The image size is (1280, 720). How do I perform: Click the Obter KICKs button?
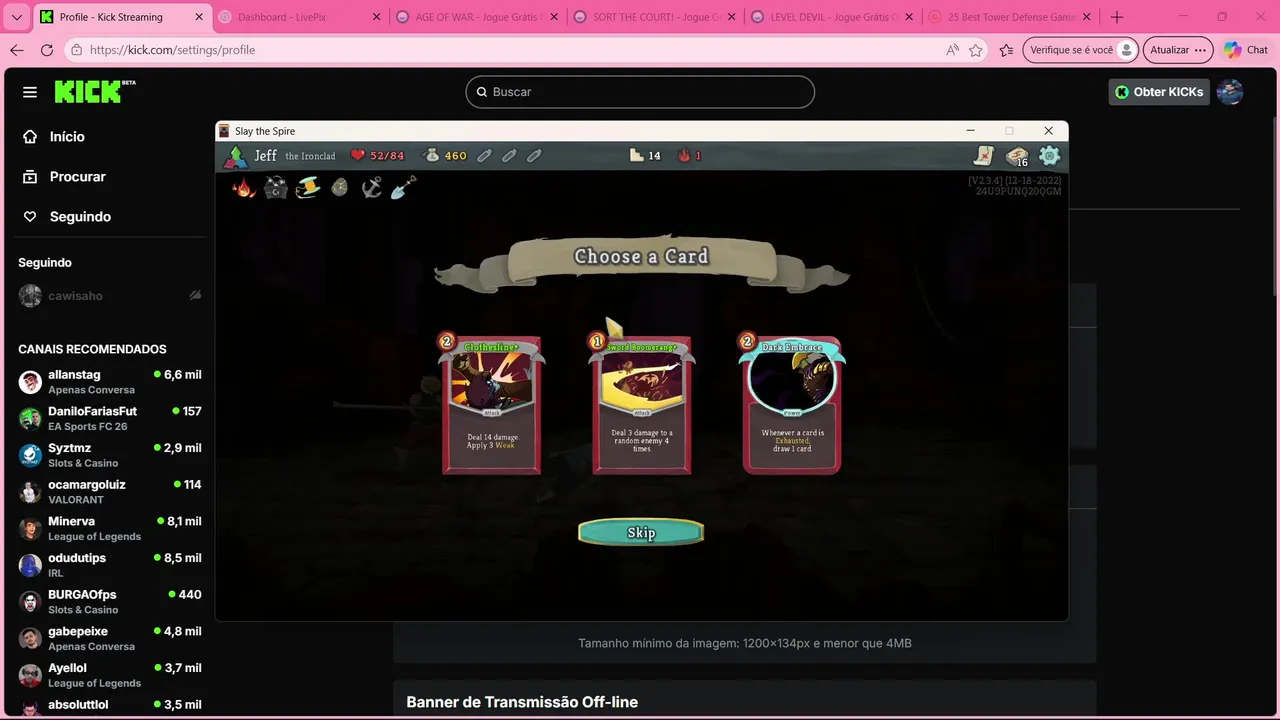click(x=1158, y=92)
